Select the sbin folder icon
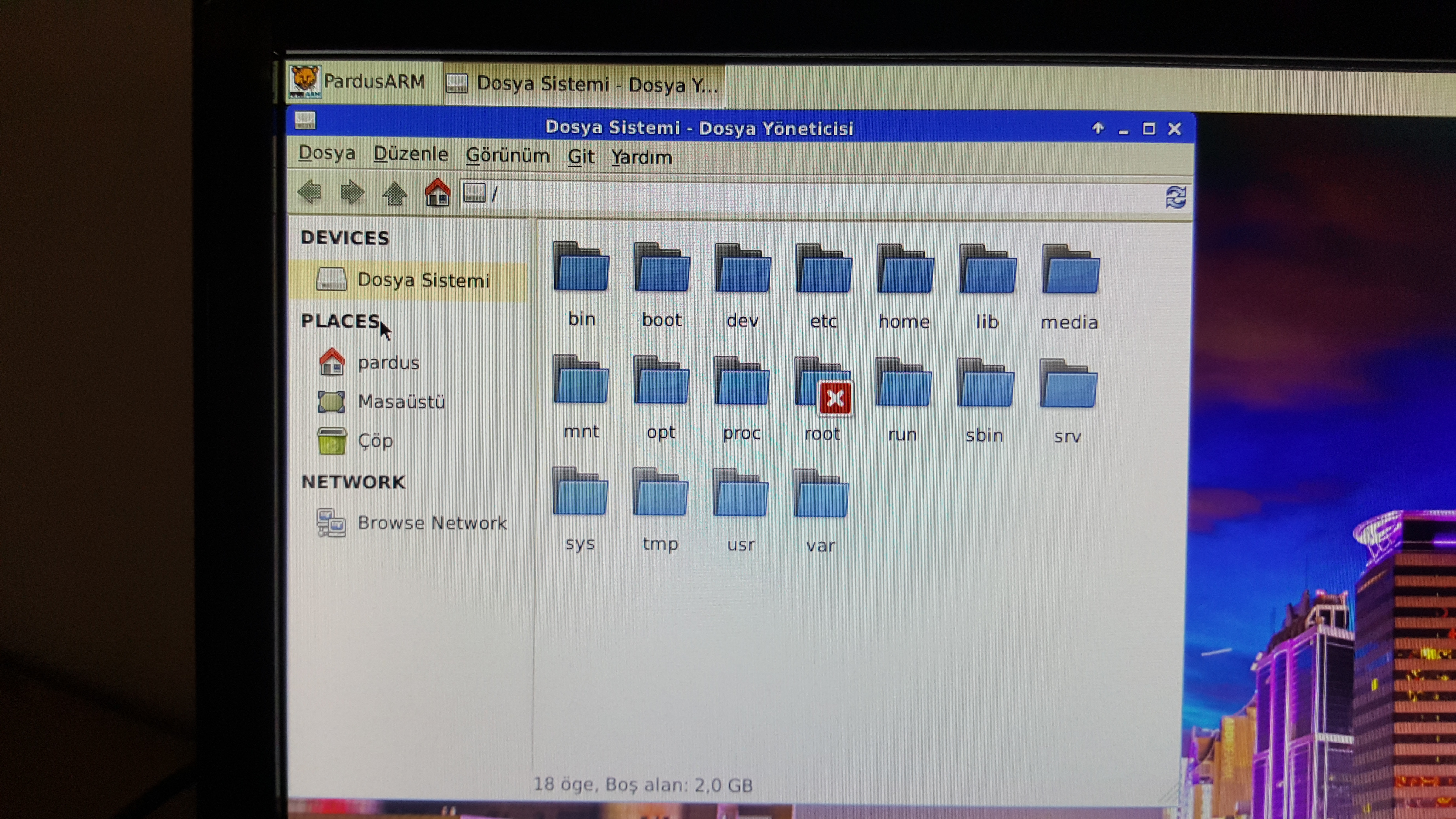This screenshot has height=819, width=1456. point(985,383)
